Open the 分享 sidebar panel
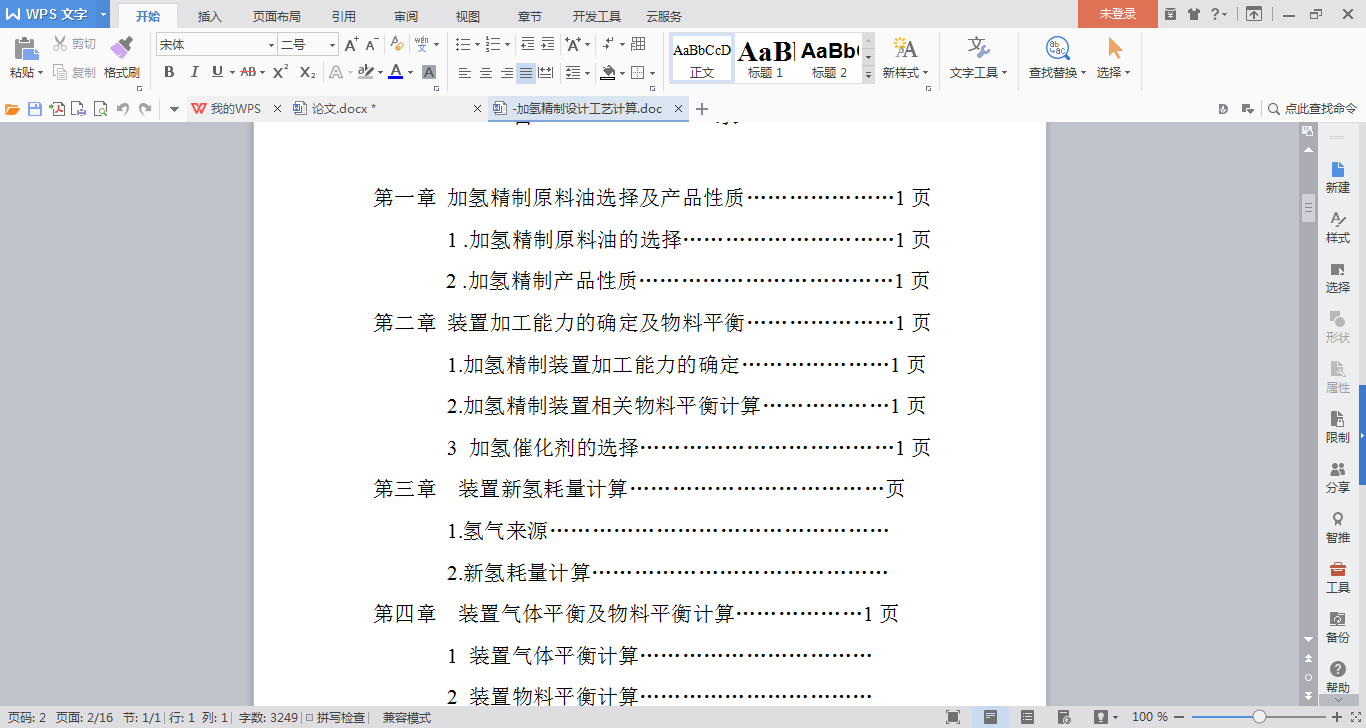 (x=1337, y=477)
